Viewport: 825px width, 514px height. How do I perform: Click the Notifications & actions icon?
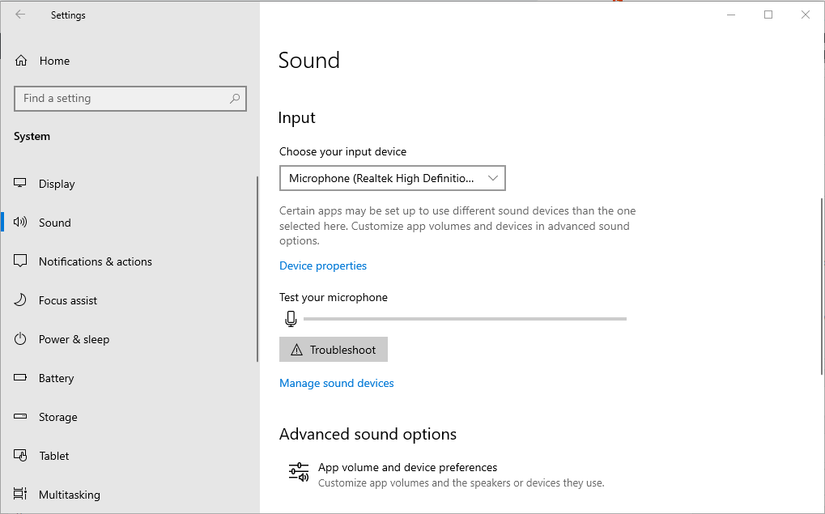click(20, 261)
